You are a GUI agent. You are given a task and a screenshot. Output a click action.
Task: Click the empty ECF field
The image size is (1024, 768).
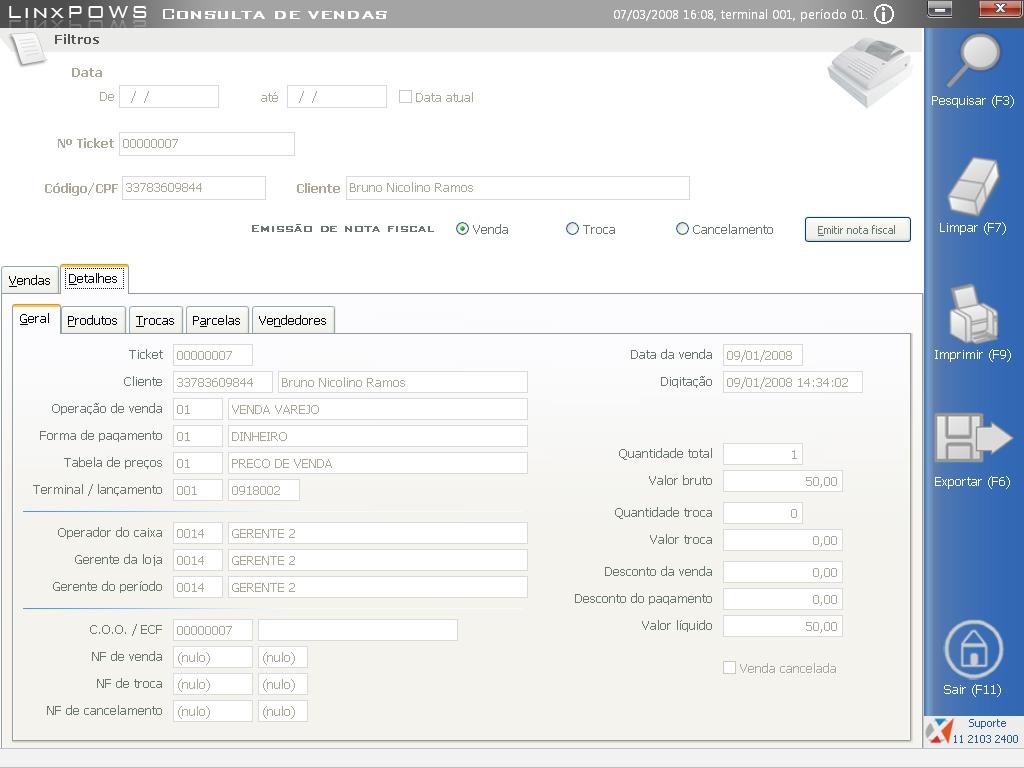358,630
